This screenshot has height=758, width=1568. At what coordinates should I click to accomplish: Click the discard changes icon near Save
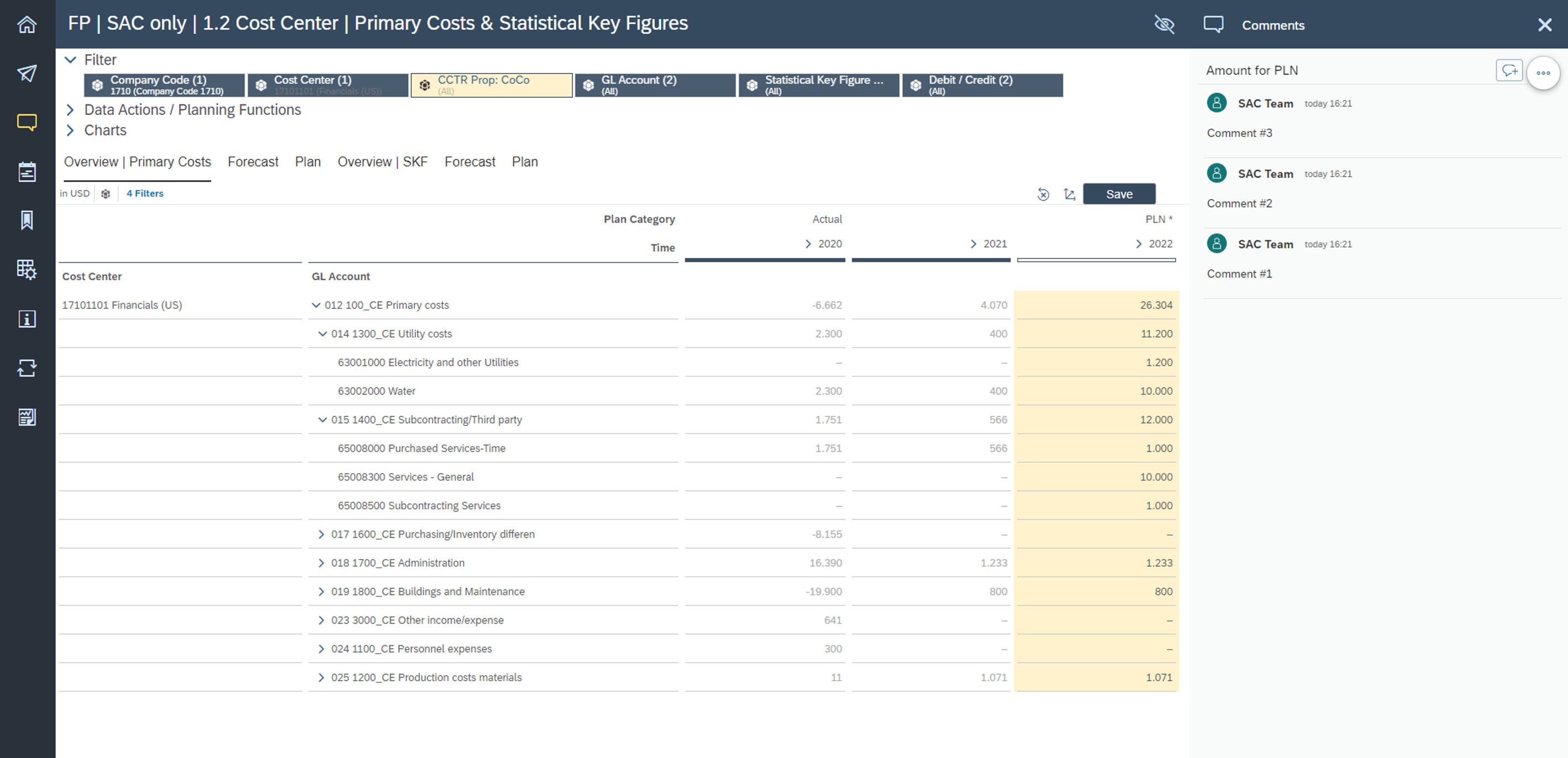tap(1043, 193)
